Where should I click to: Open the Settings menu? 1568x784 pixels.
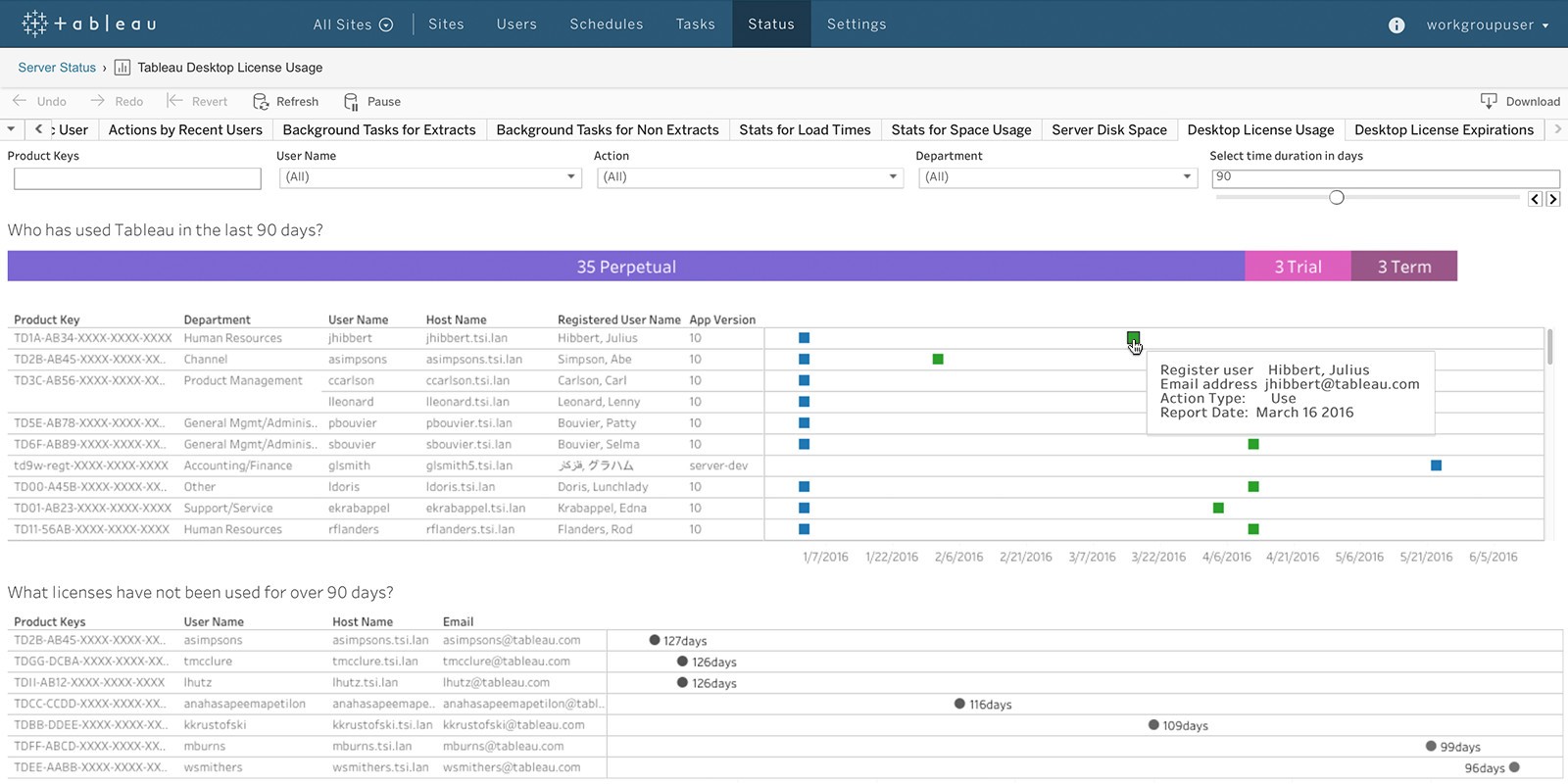tap(857, 24)
